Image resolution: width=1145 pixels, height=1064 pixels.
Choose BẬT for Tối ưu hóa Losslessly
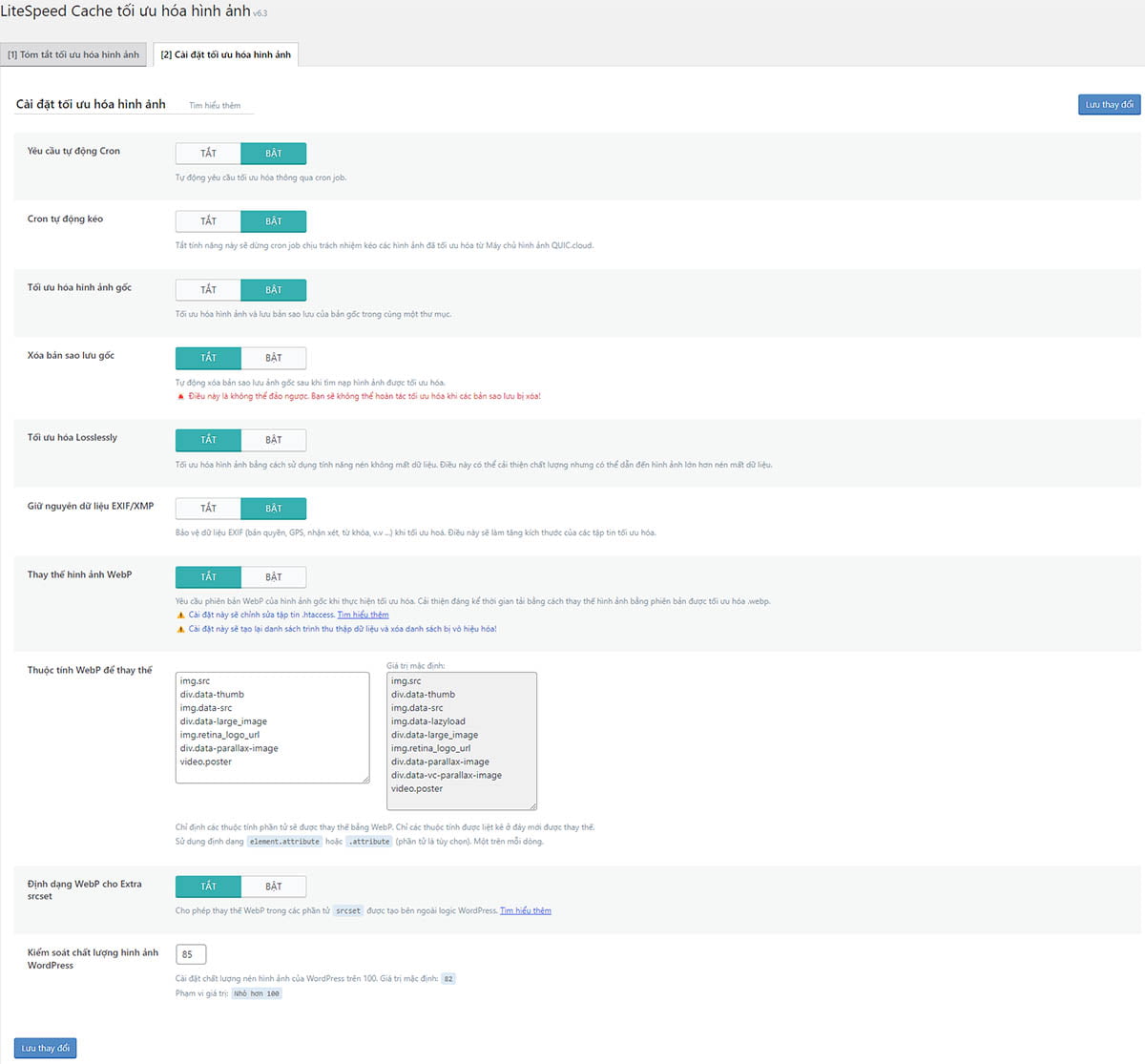tap(274, 440)
